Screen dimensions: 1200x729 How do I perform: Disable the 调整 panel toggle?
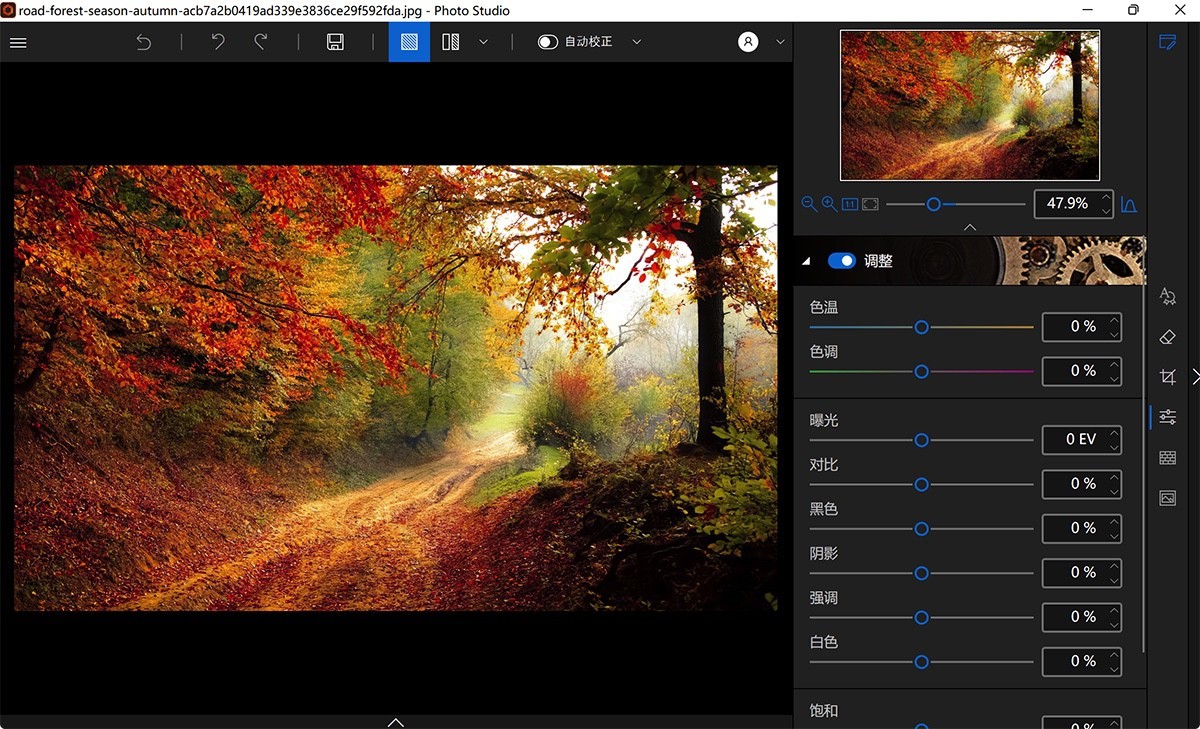click(841, 260)
